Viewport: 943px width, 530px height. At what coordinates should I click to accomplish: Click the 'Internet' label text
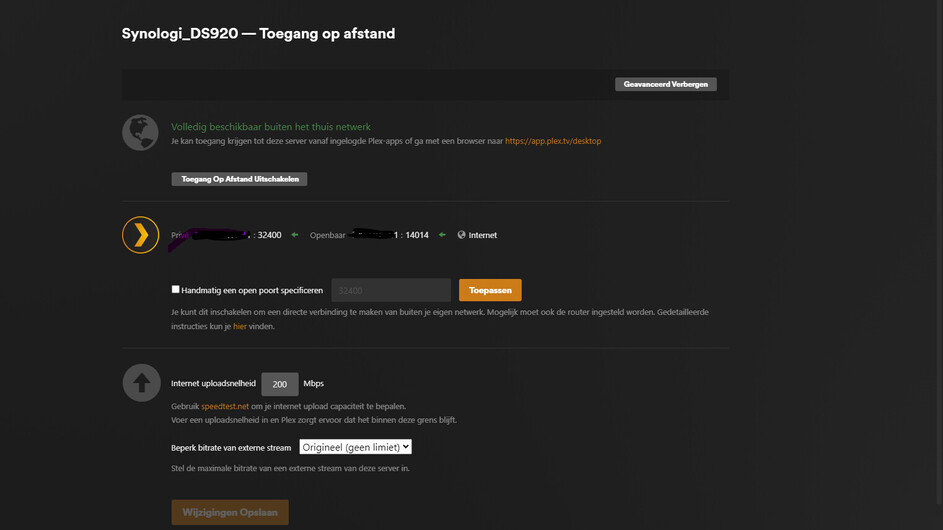coord(483,235)
